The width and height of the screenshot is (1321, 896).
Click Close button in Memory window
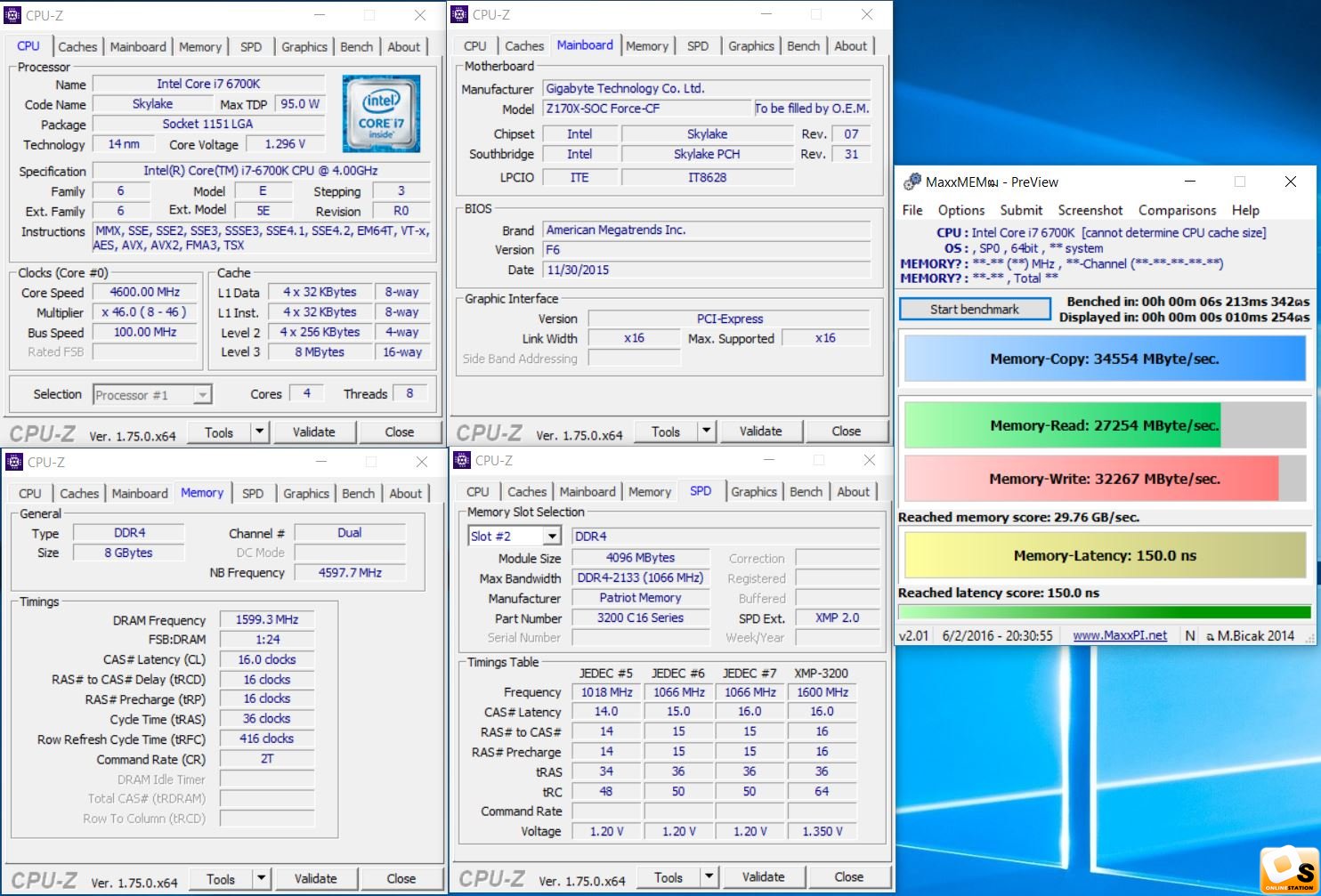(401, 879)
